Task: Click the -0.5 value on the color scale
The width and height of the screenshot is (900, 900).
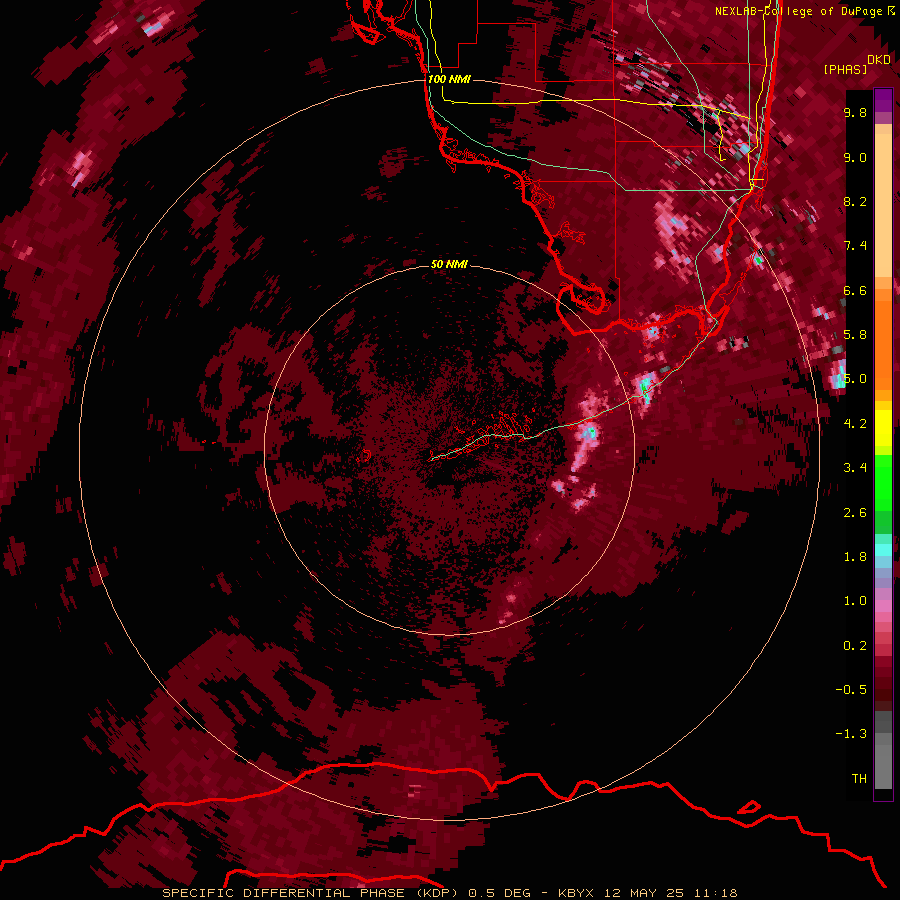Action: click(851, 690)
